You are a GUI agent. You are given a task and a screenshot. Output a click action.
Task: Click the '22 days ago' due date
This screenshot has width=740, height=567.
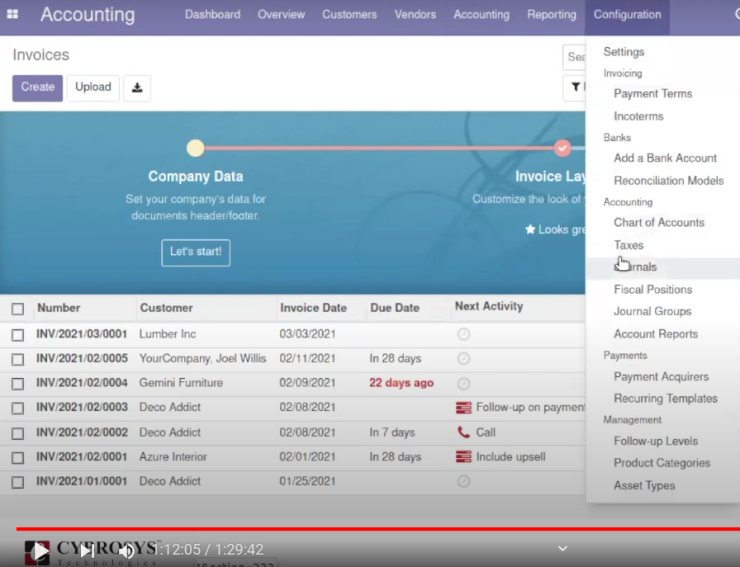[401, 383]
